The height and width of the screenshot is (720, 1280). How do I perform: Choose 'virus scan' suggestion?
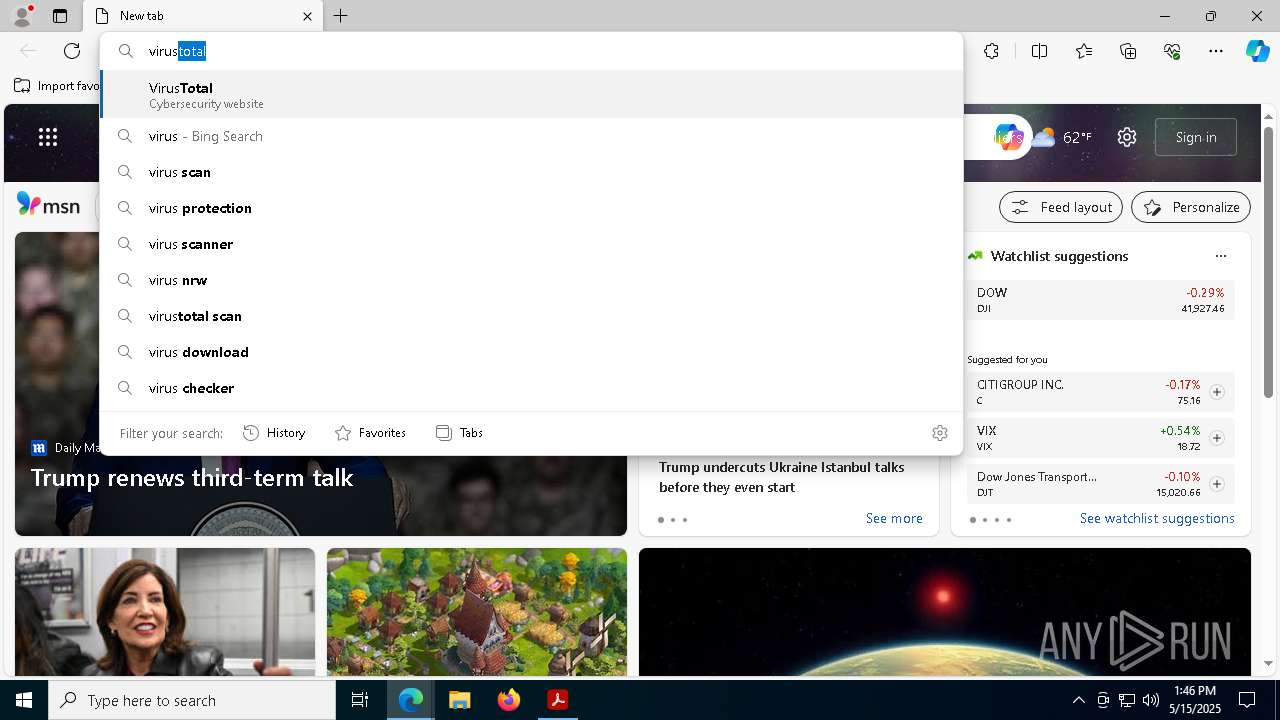pyautogui.click(x=531, y=172)
